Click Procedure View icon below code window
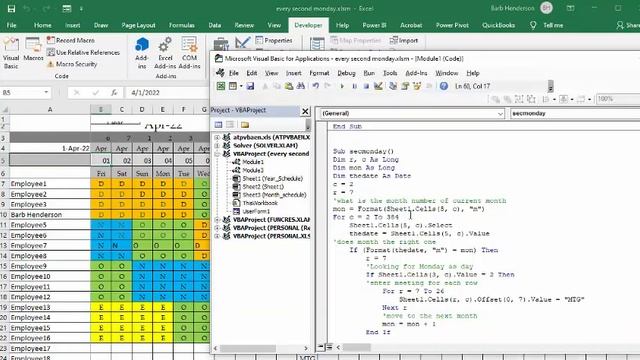This screenshot has width=640, height=360. 321,347
